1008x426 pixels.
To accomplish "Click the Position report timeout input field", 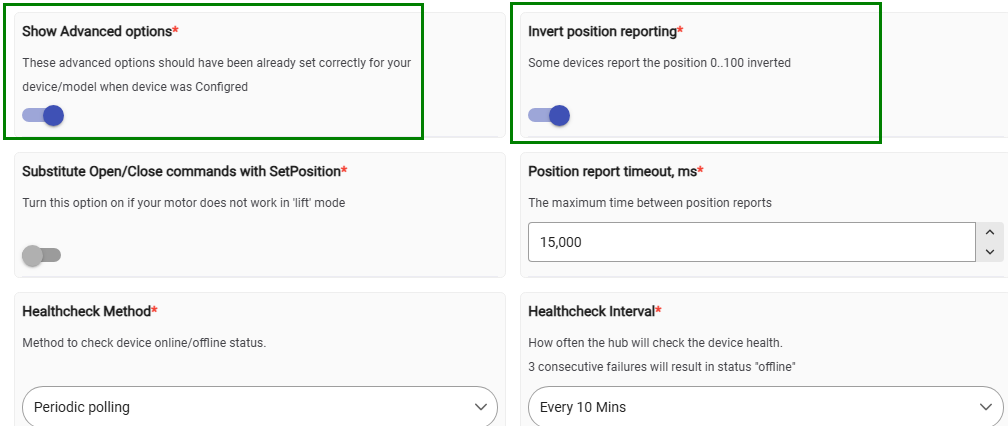I will click(x=752, y=242).
